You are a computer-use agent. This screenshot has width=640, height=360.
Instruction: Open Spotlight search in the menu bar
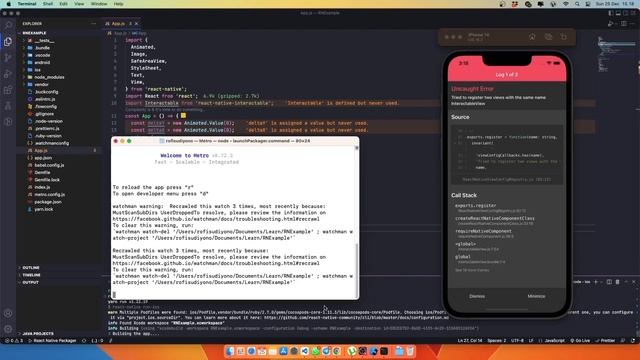tap(577, 4)
